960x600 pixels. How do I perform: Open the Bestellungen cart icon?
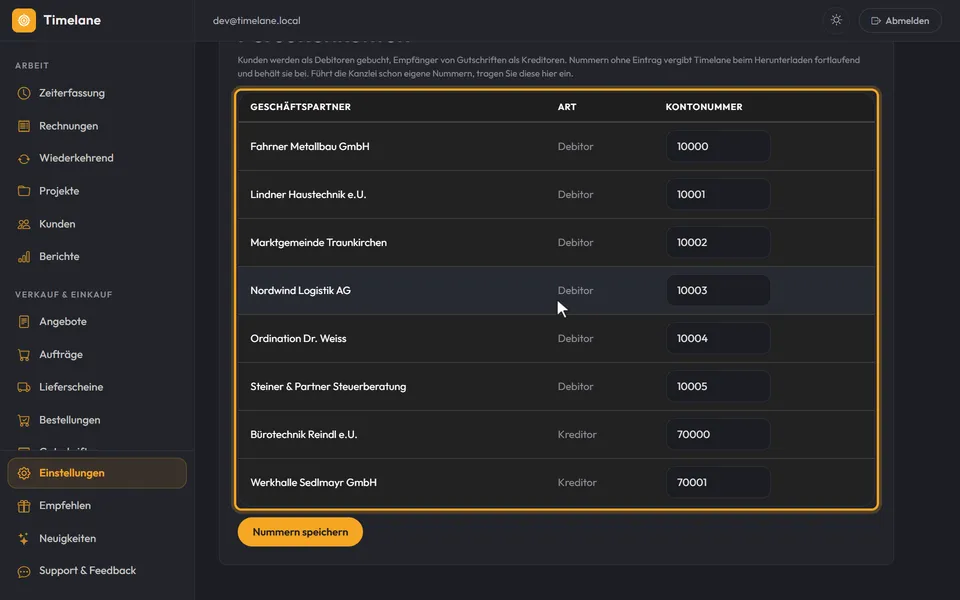24,420
